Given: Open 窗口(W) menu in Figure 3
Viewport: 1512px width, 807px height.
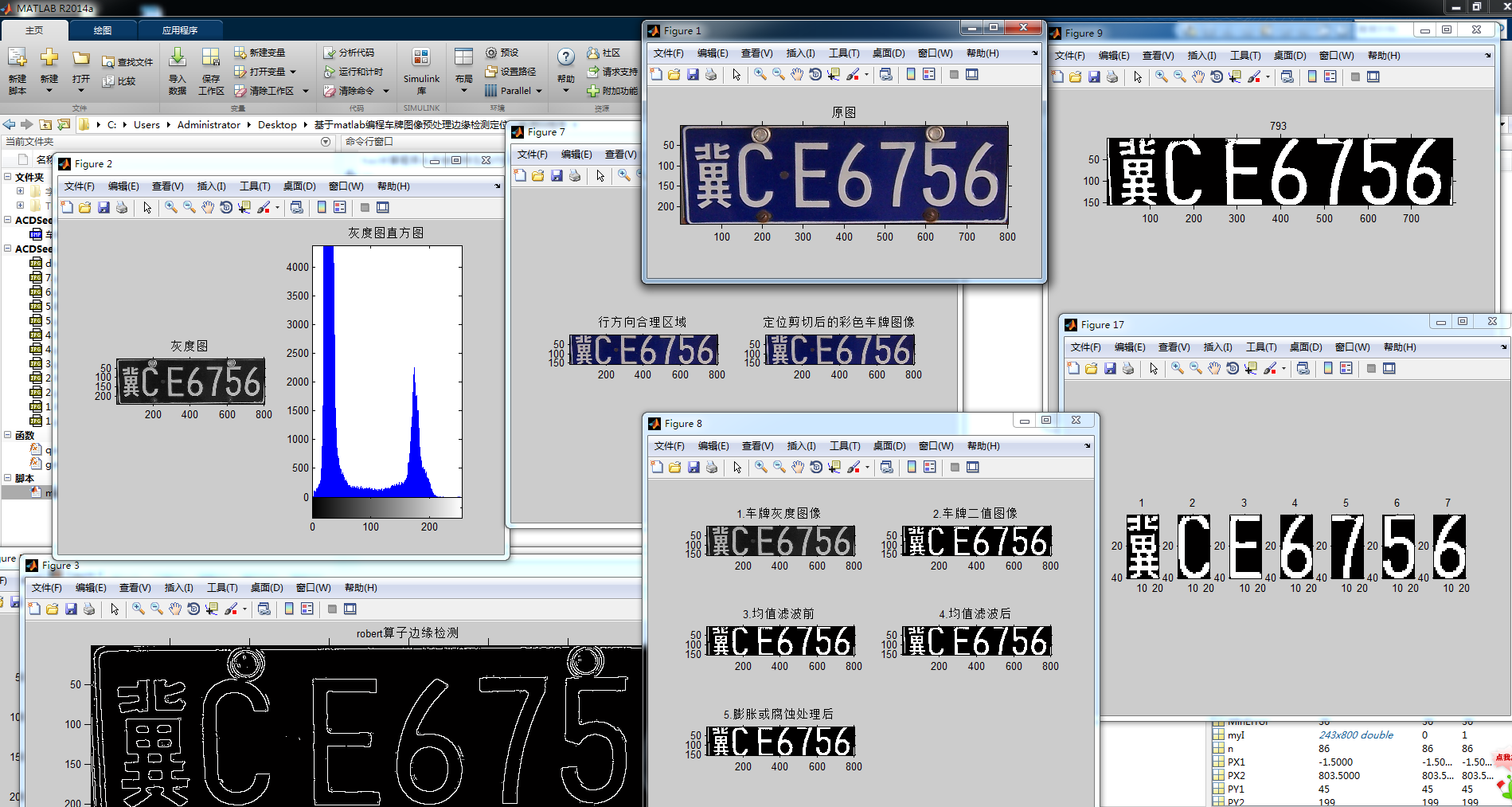Looking at the screenshot, I should tap(314, 588).
